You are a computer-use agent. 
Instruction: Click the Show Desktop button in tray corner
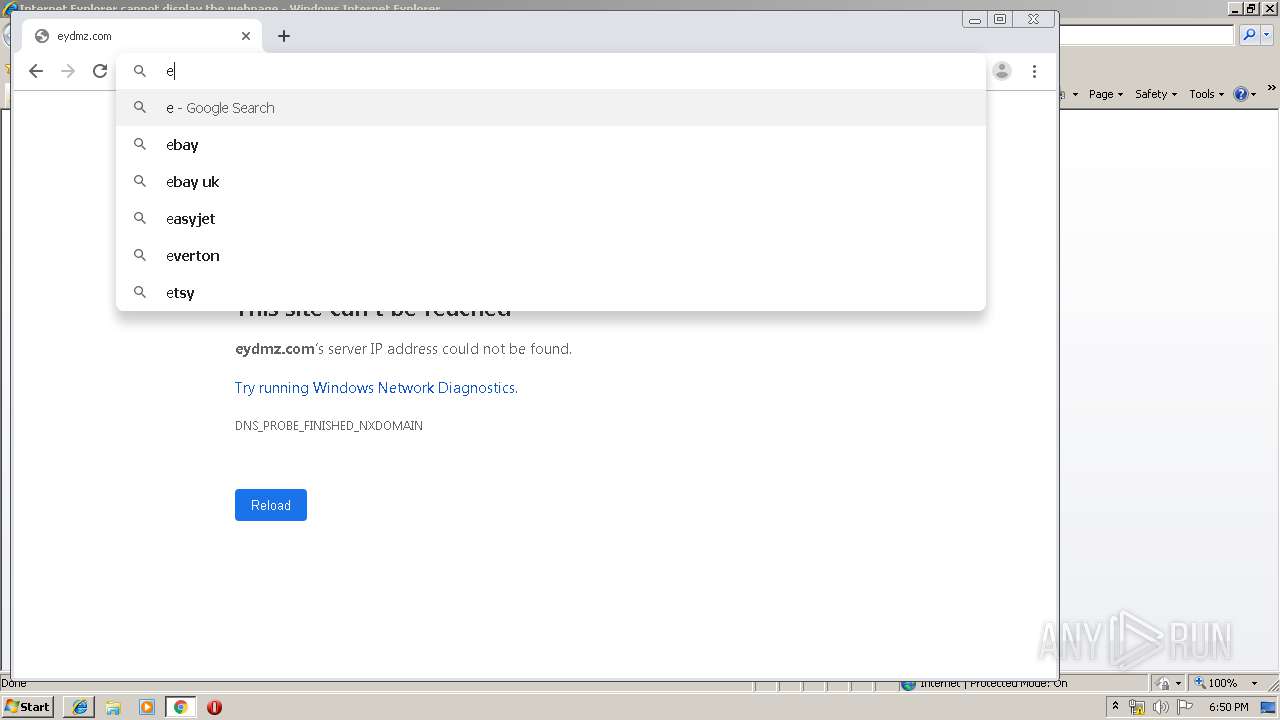(x=1268, y=707)
